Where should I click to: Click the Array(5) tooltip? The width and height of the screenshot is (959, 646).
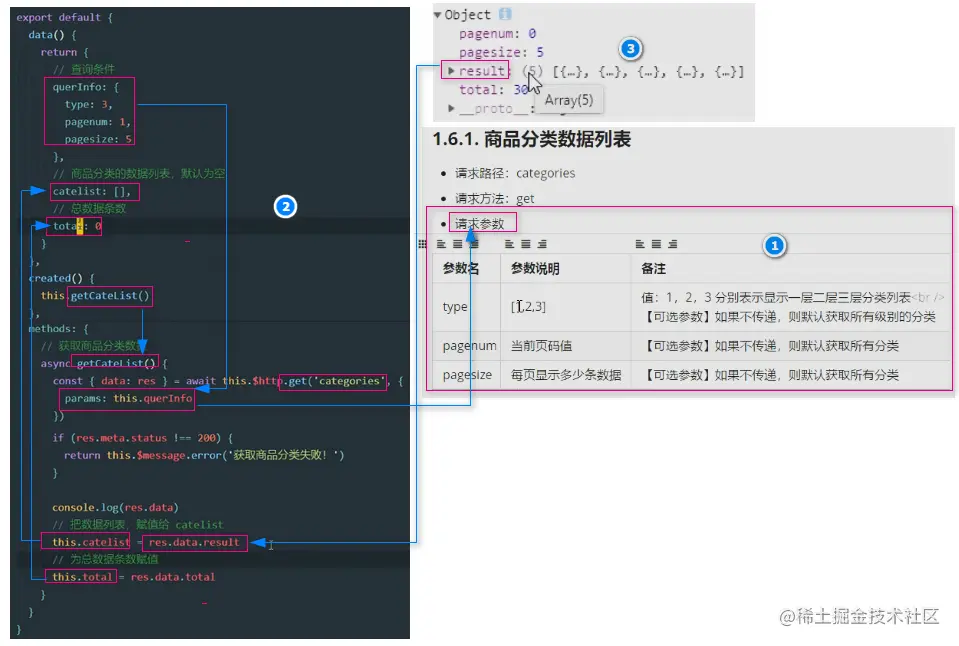pos(569,100)
